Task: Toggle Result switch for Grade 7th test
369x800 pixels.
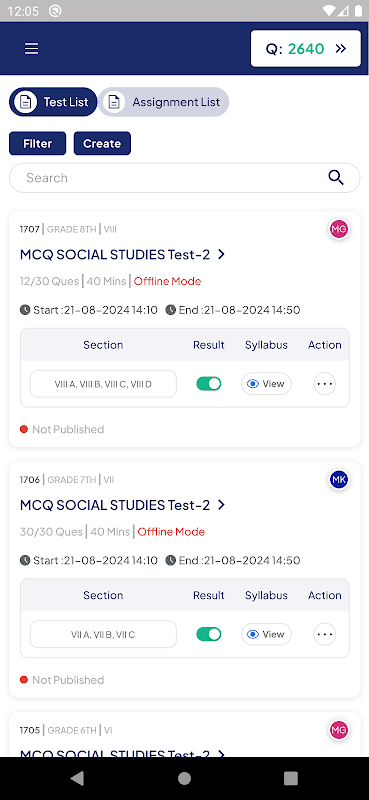Action: pos(209,634)
